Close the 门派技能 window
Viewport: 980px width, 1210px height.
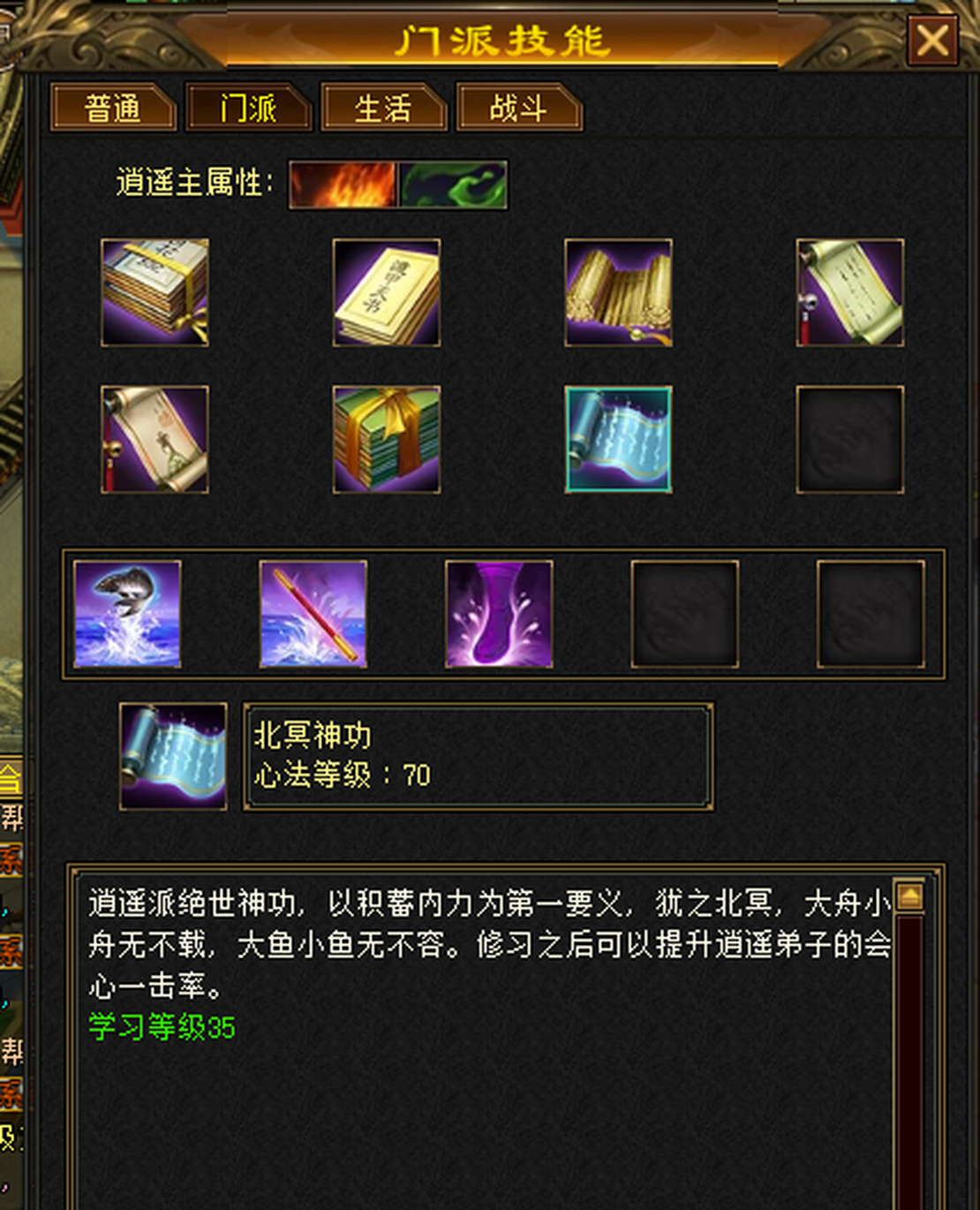click(x=932, y=41)
